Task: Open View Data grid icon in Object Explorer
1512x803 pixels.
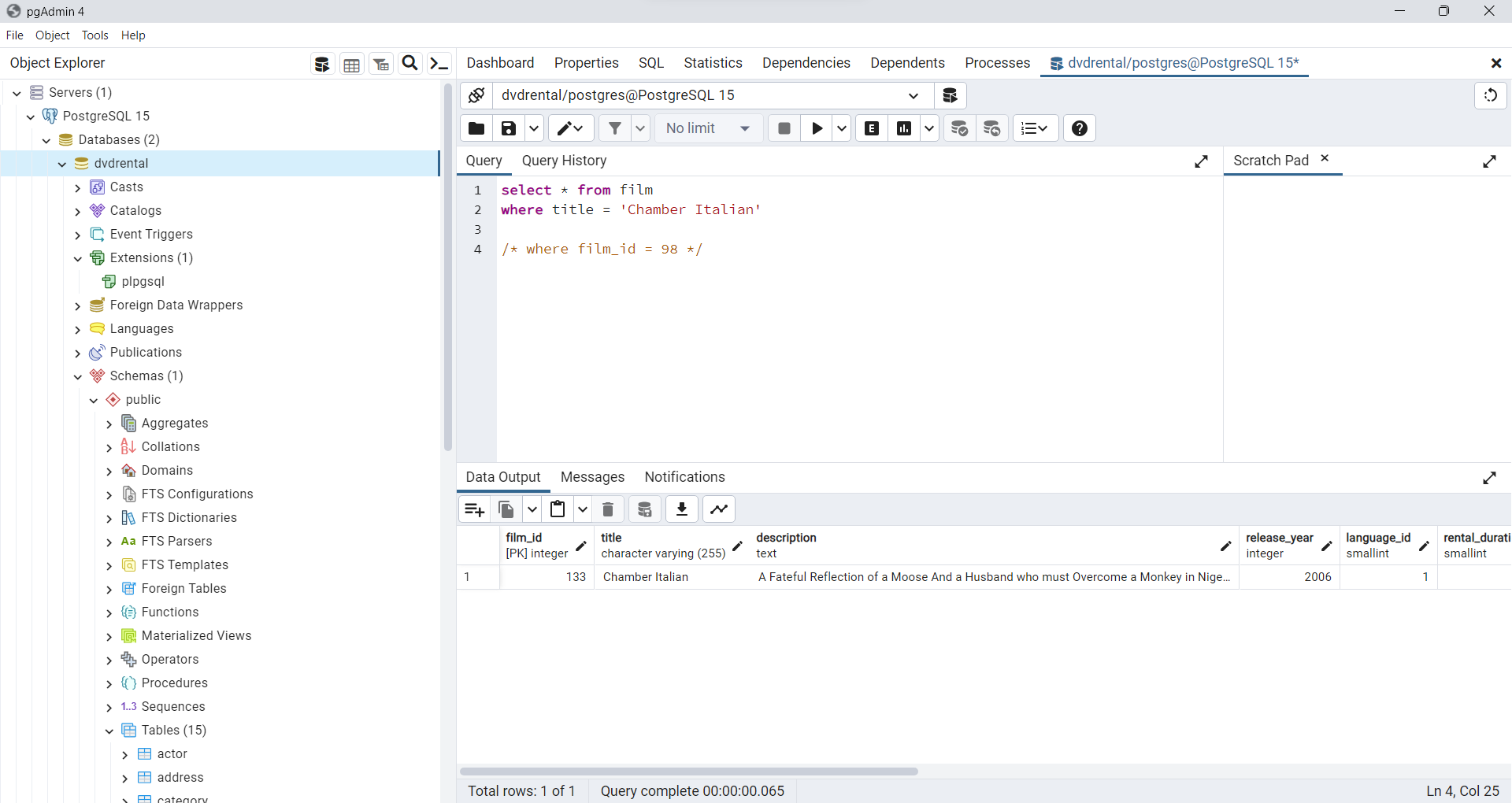Action: pyautogui.click(x=351, y=64)
